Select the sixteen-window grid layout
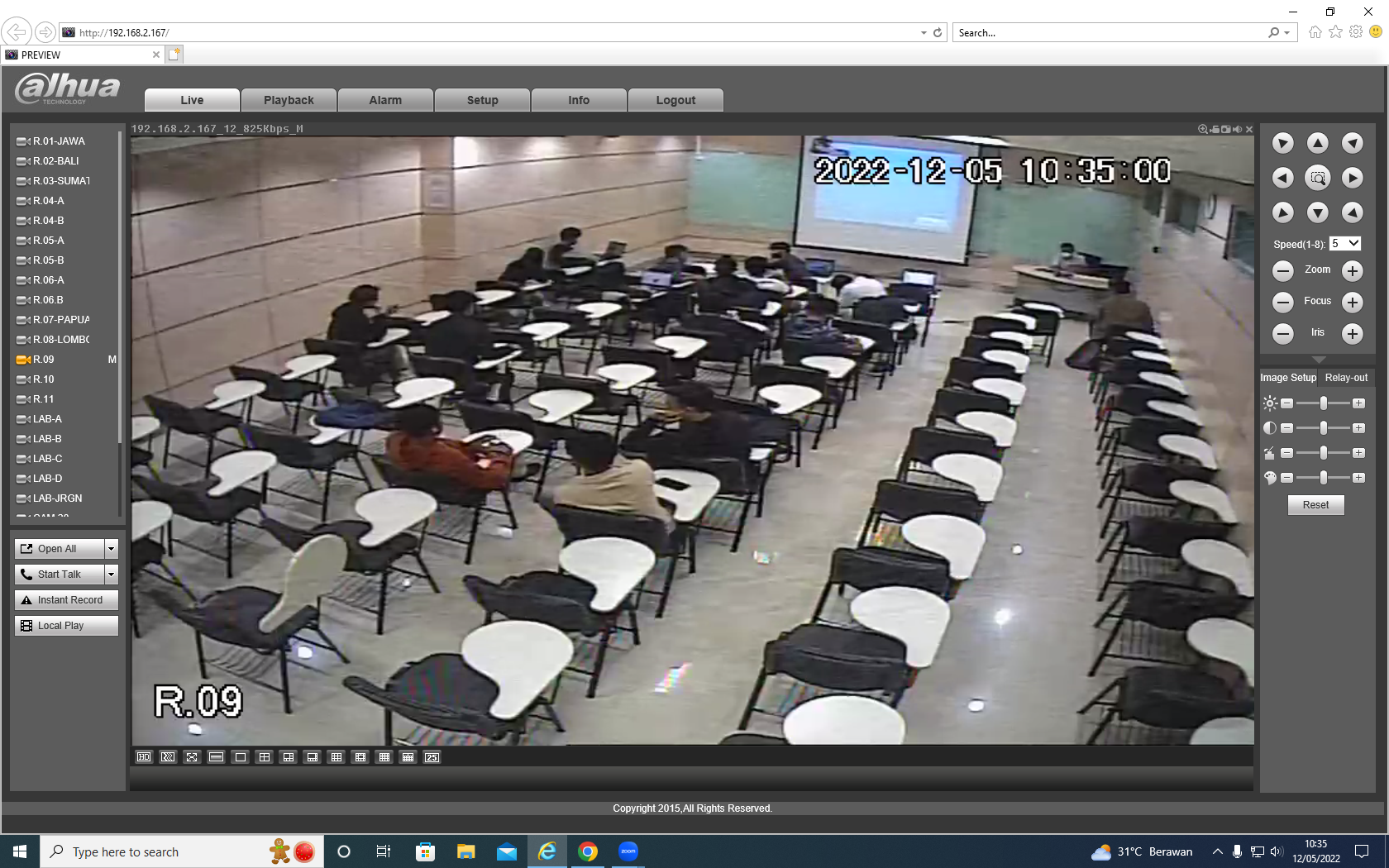The height and width of the screenshot is (868, 1389). point(384,757)
